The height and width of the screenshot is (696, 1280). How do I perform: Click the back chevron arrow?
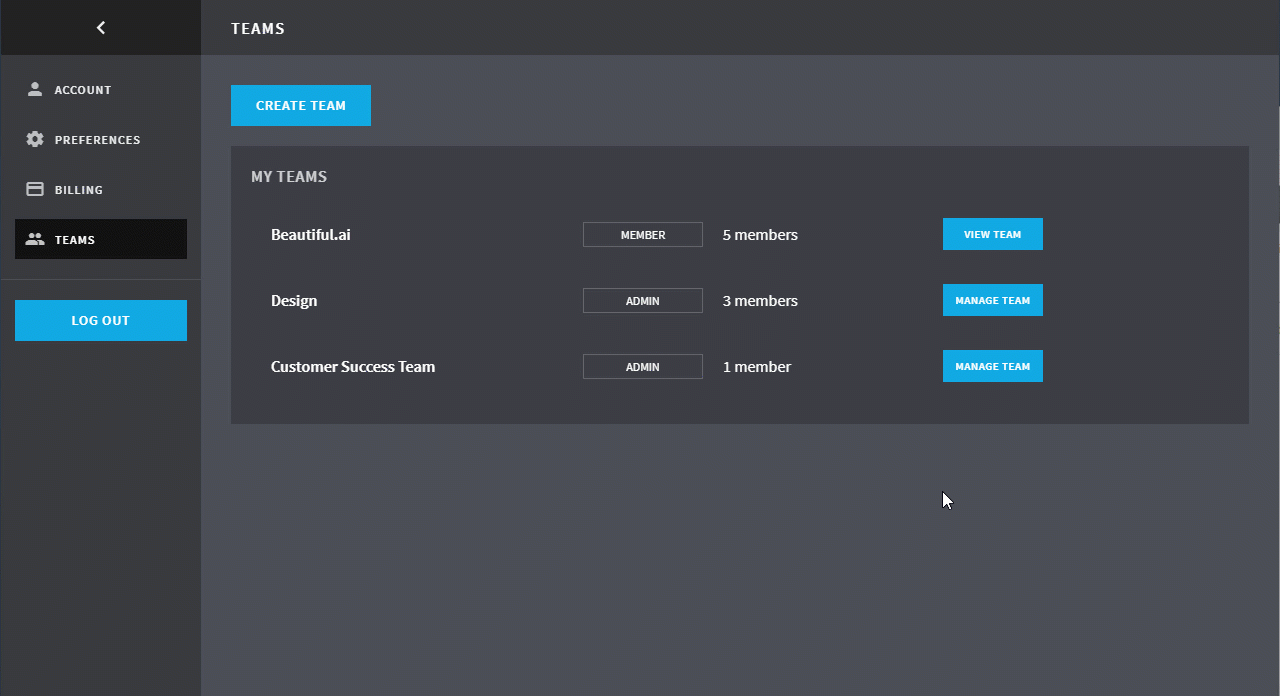click(x=101, y=28)
